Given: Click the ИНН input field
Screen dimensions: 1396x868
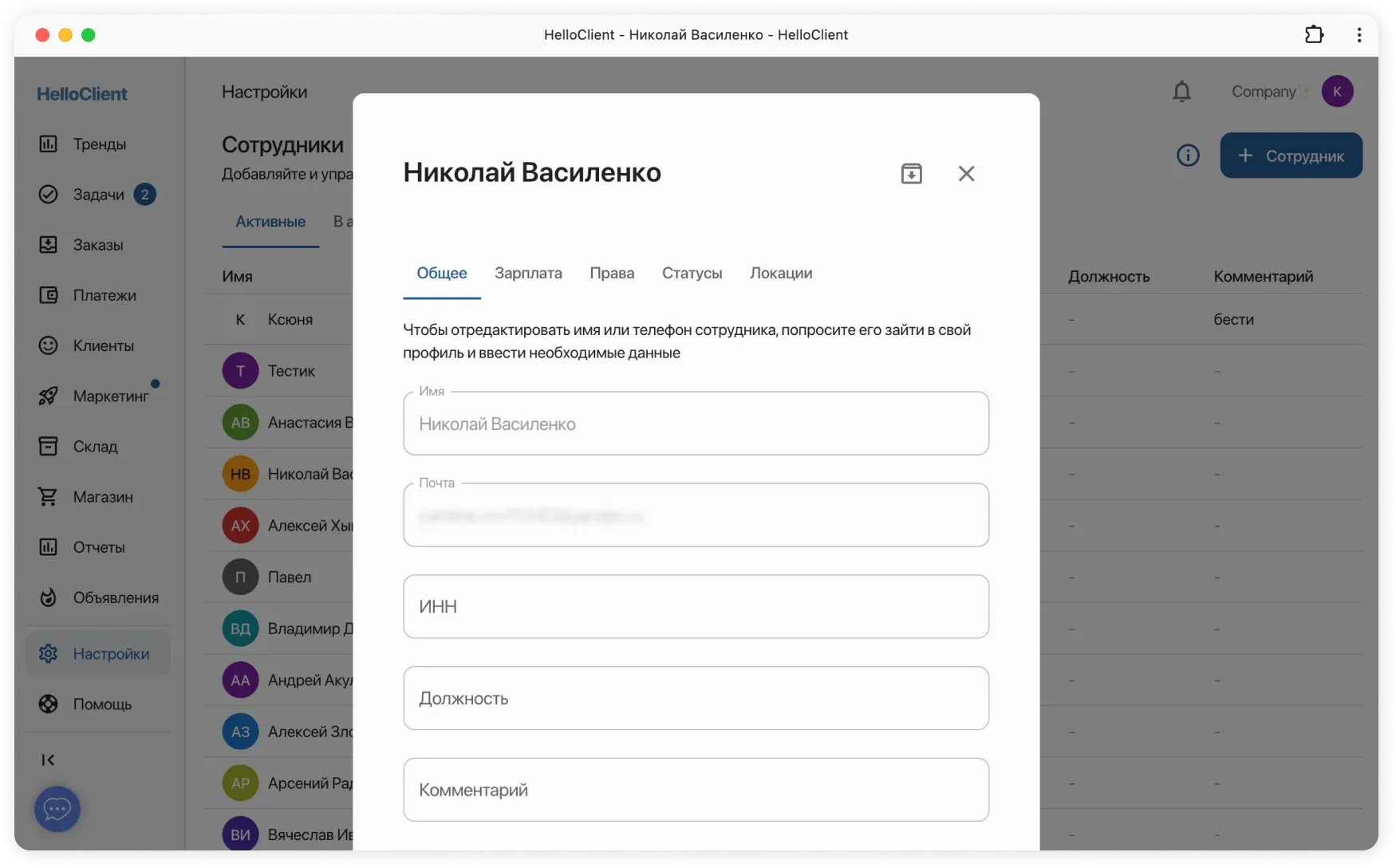Looking at the screenshot, I should (x=696, y=606).
